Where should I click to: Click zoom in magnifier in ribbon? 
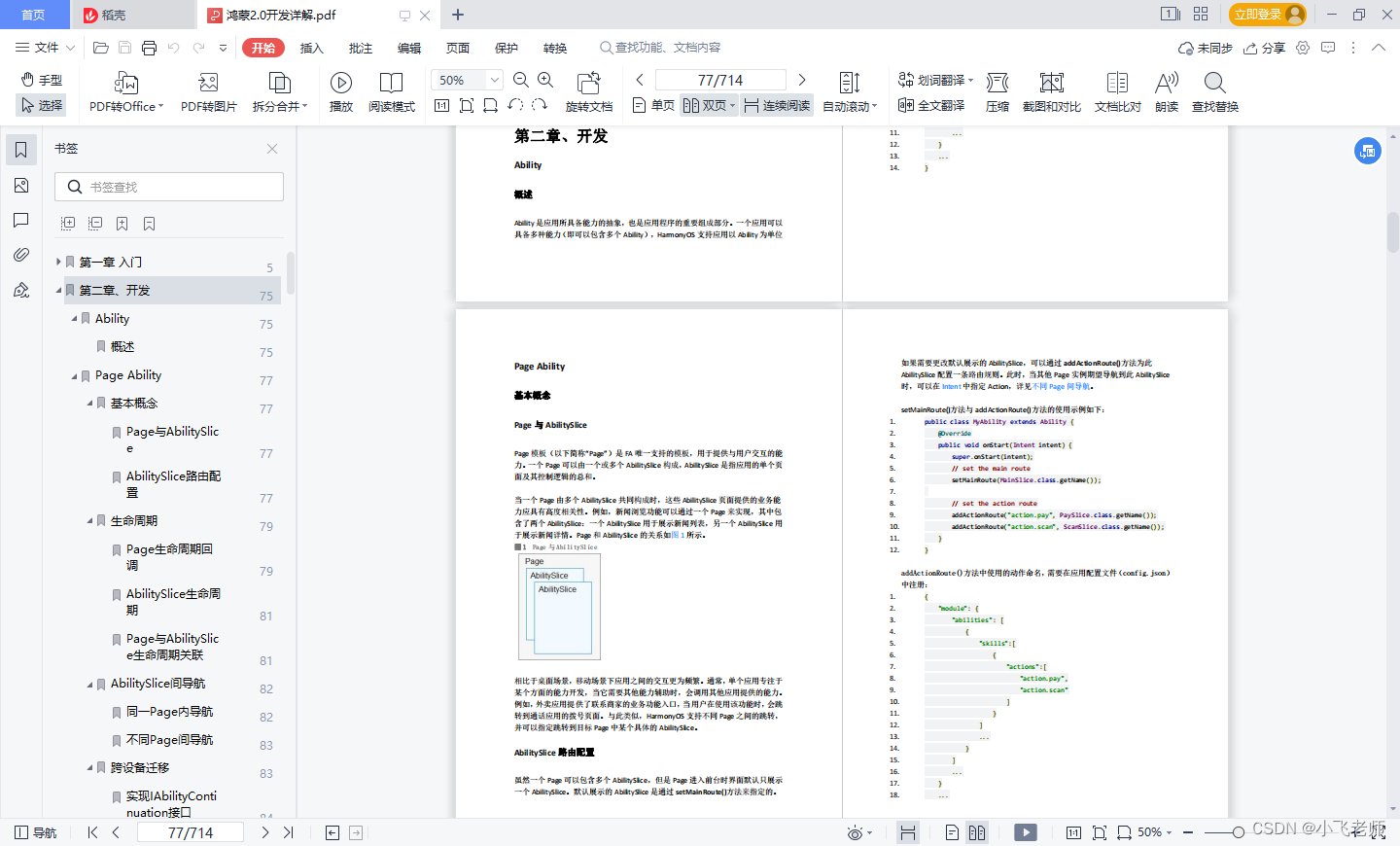click(545, 80)
